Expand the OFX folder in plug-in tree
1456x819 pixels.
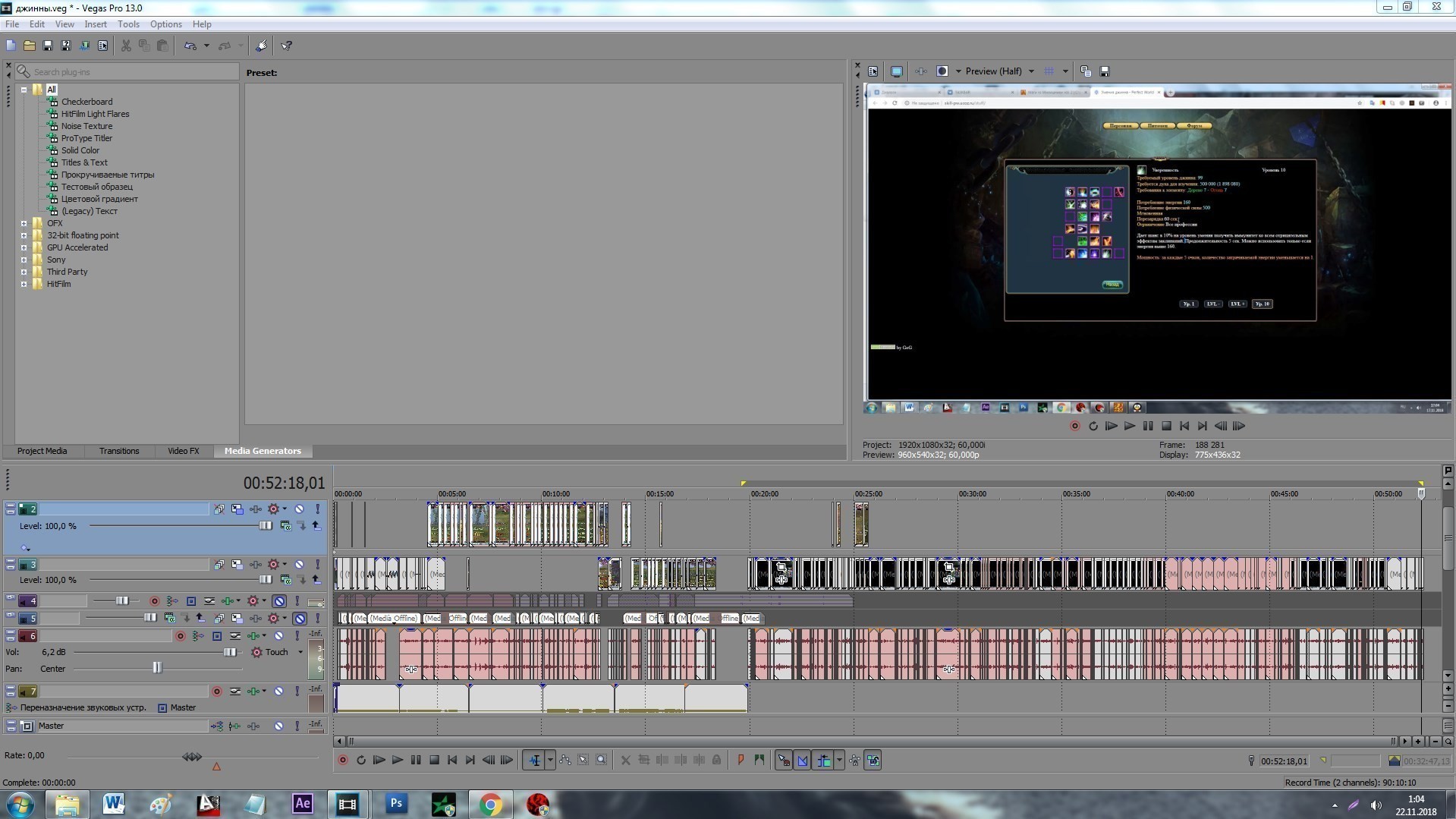(x=24, y=223)
